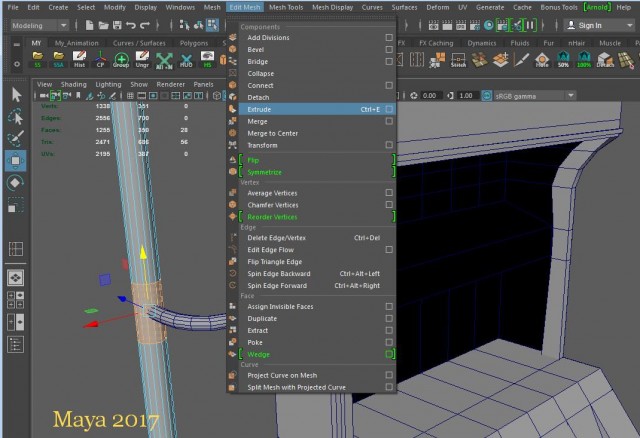This screenshot has height=438, width=640.
Task: Select Collapse from the menu
Action: pyautogui.click(x=260, y=73)
